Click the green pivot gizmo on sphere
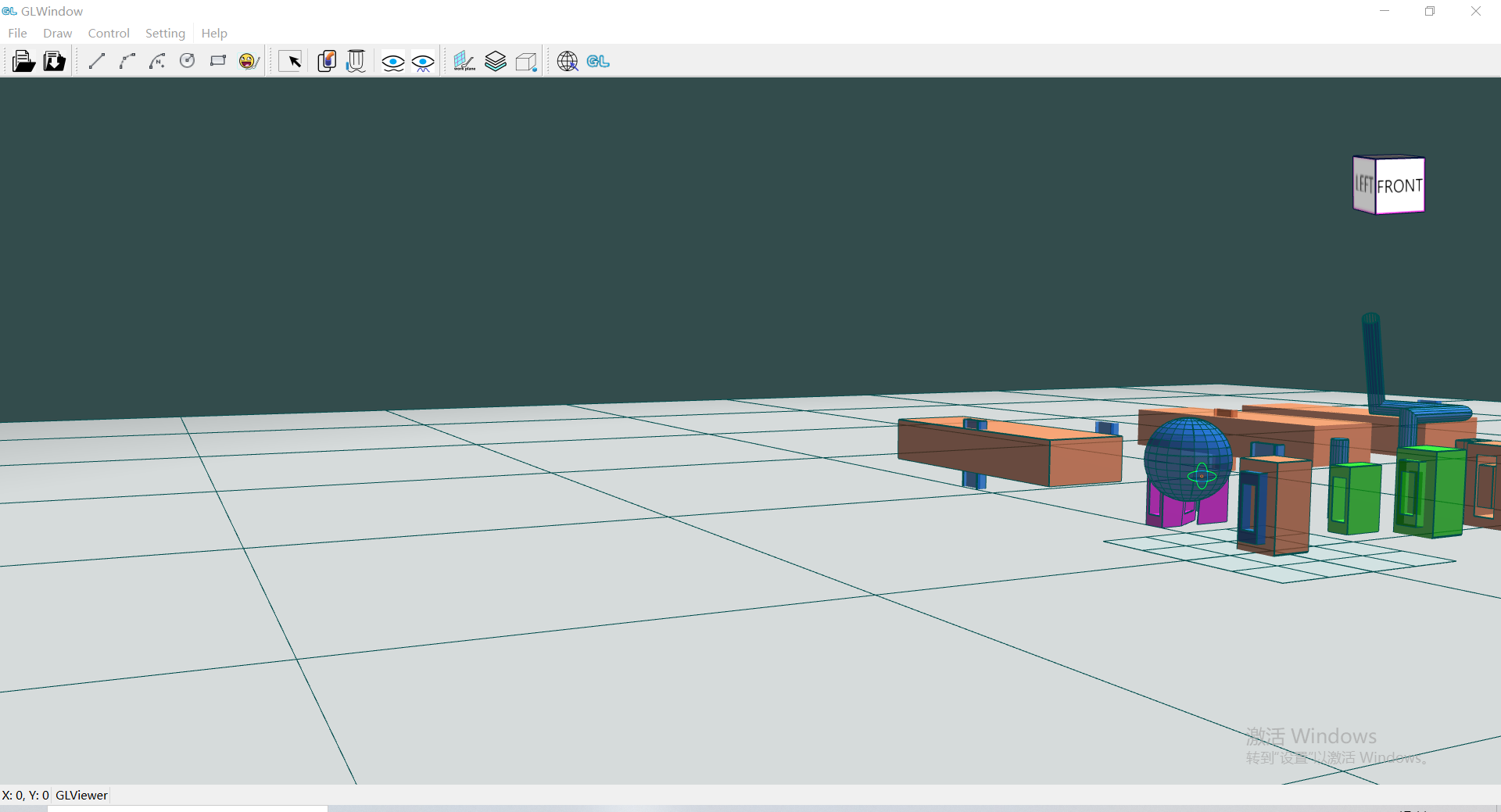The image size is (1501, 812). [x=1202, y=475]
